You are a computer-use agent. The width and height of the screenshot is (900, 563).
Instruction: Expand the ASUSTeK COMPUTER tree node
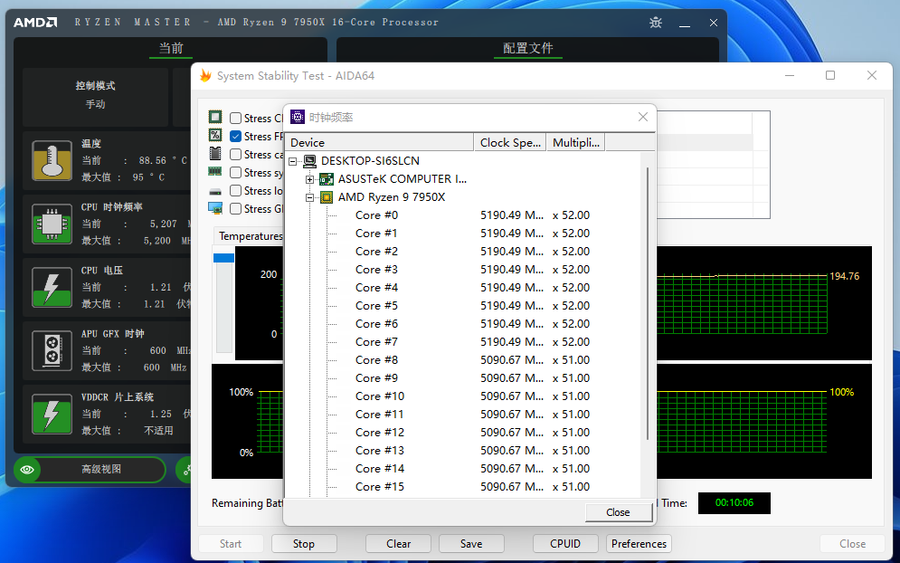point(310,179)
